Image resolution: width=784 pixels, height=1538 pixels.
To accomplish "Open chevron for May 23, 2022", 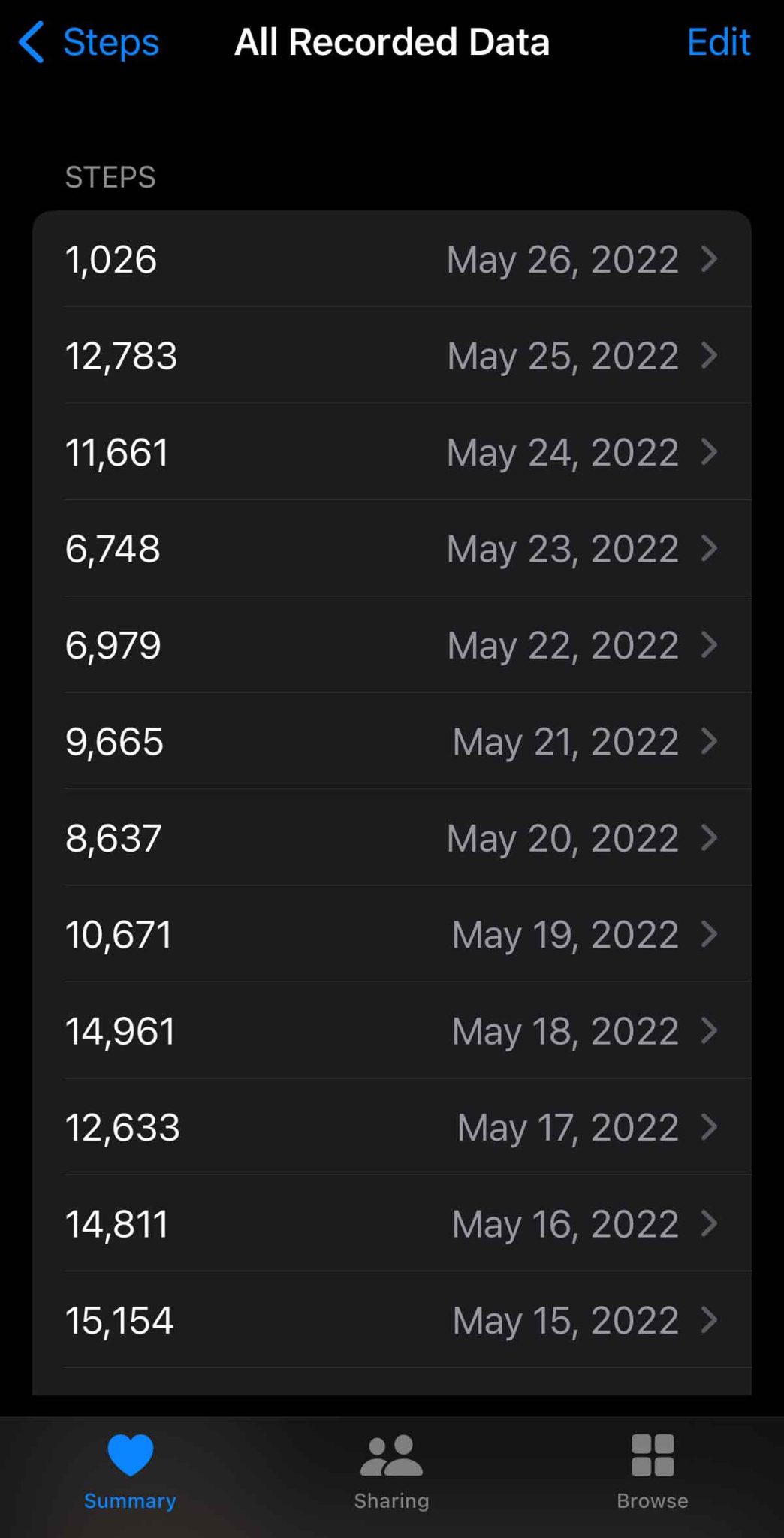I will click(x=709, y=548).
